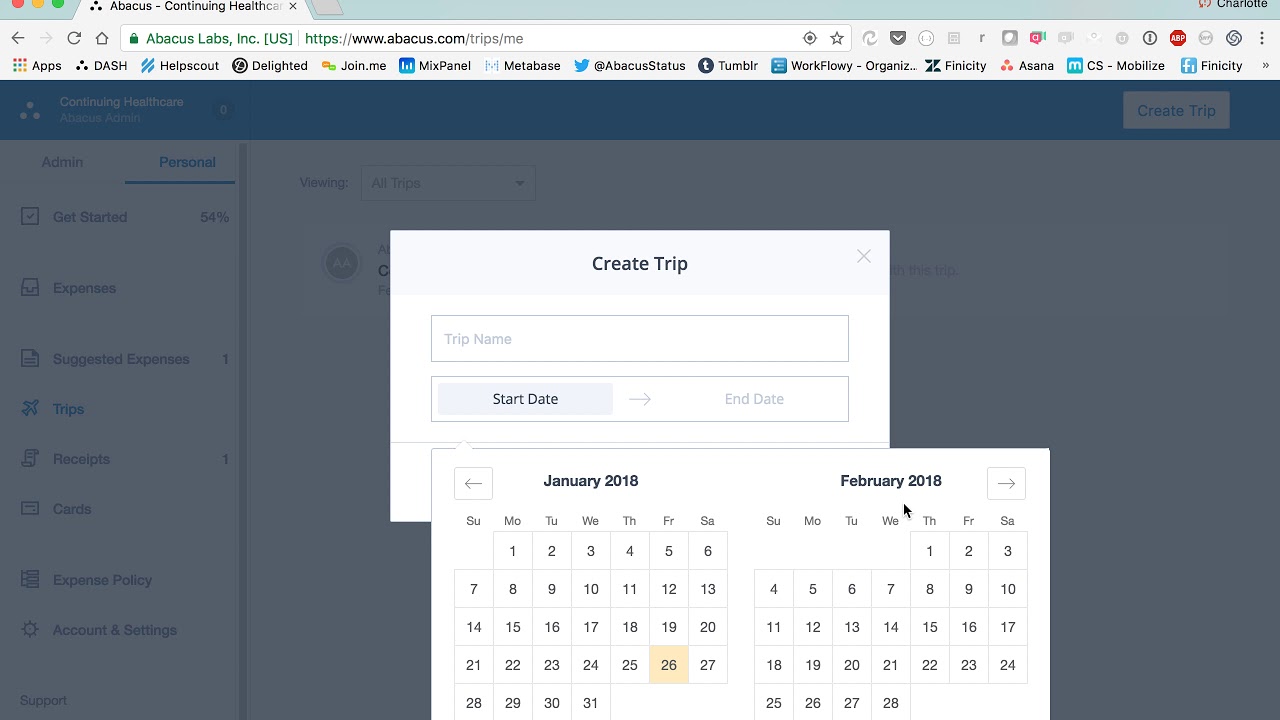Click the browser back arrow
Image resolution: width=1280 pixels, height=720 pixels.
pos(18,38)
